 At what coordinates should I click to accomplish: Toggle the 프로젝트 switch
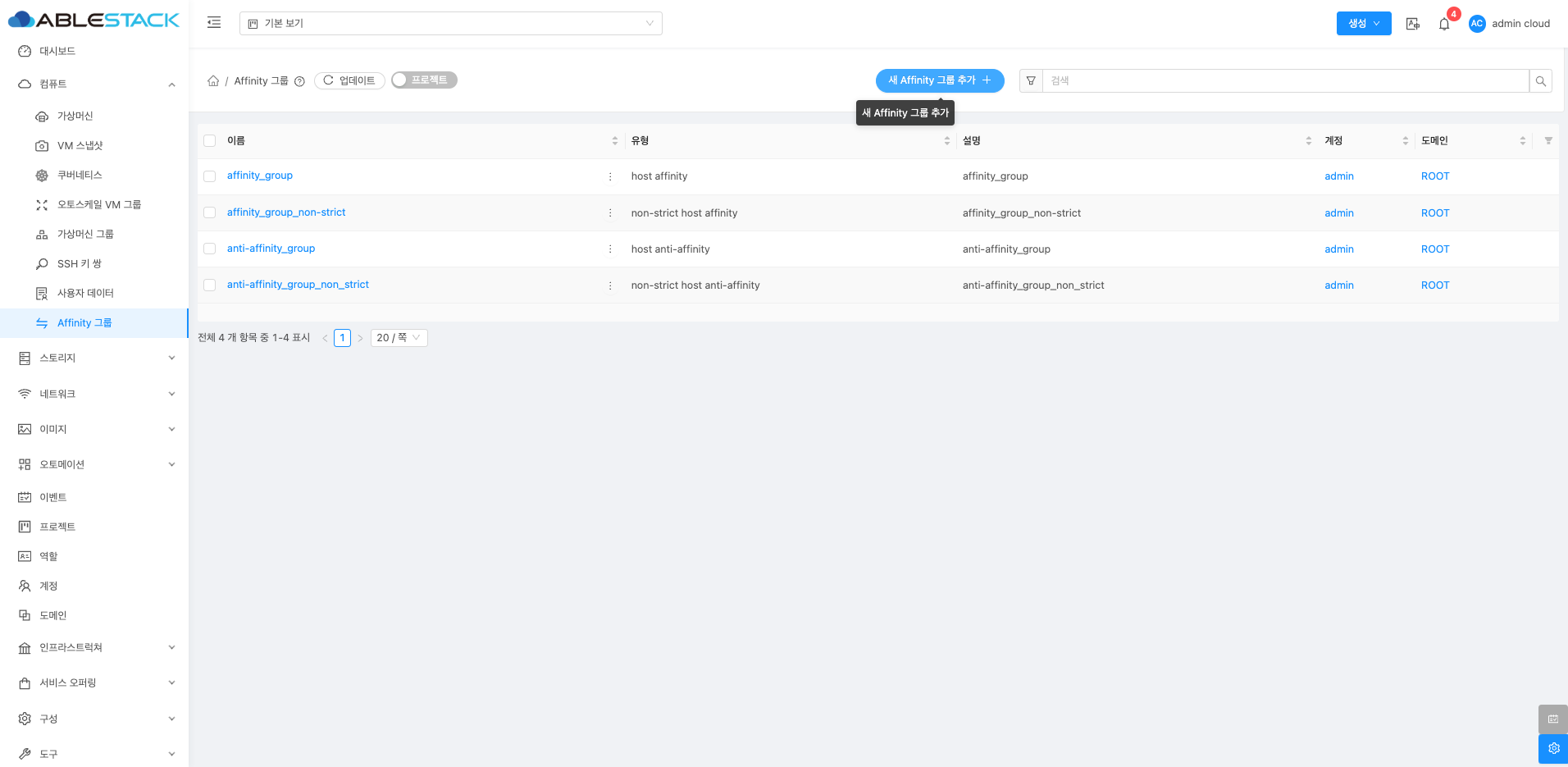[424, 80]
